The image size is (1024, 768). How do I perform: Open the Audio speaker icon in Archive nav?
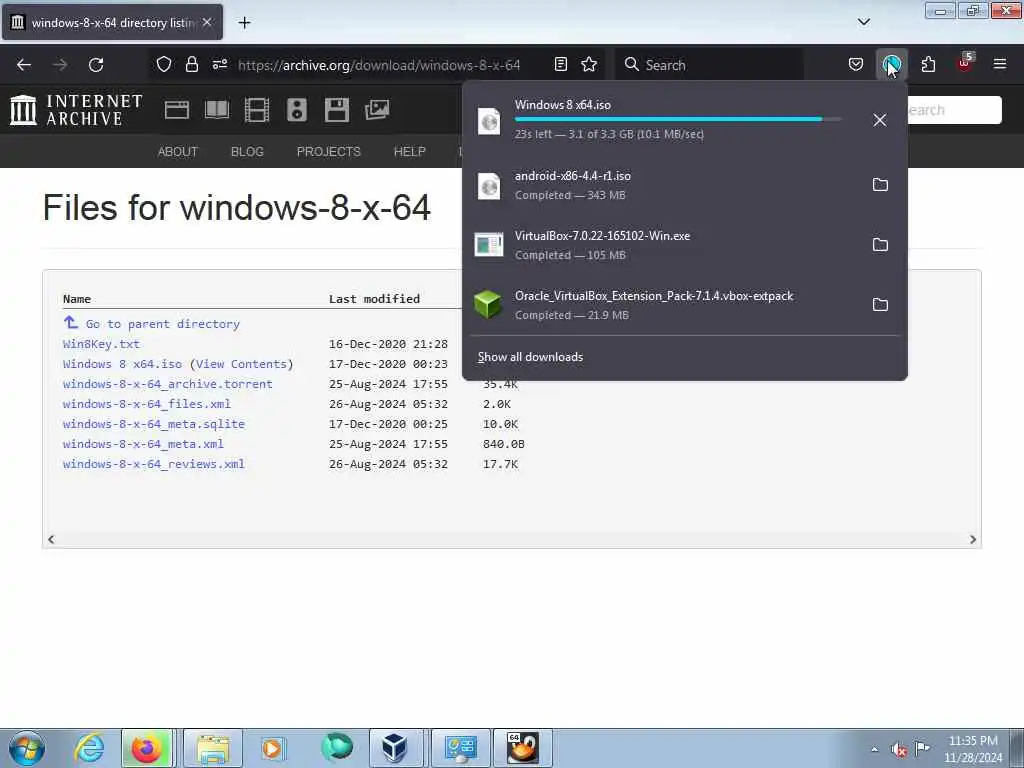coord(296,110)
